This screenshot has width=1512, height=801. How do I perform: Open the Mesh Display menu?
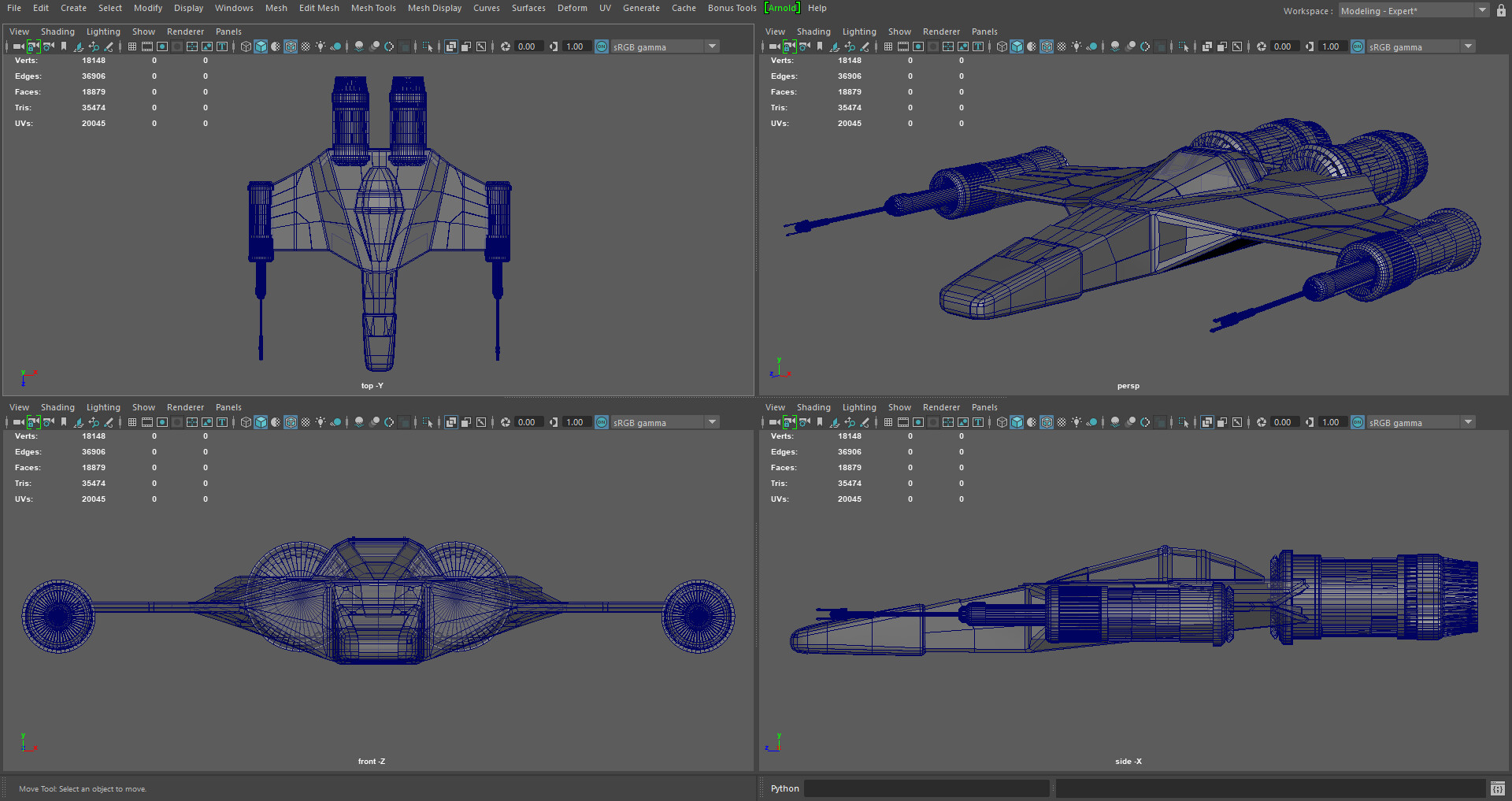point(435,8)
